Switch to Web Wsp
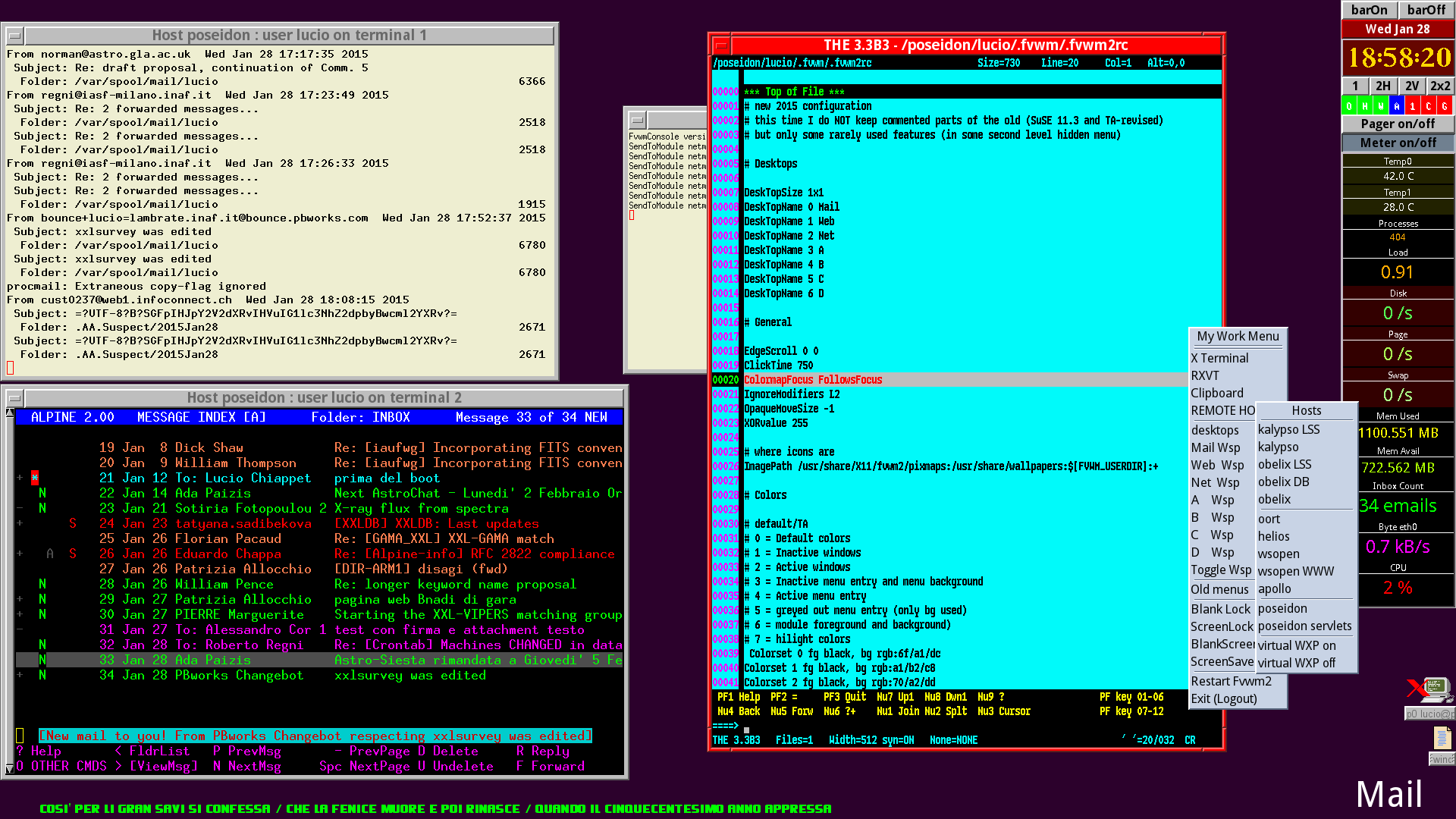1456x819 pixels. coord(1222,465)
